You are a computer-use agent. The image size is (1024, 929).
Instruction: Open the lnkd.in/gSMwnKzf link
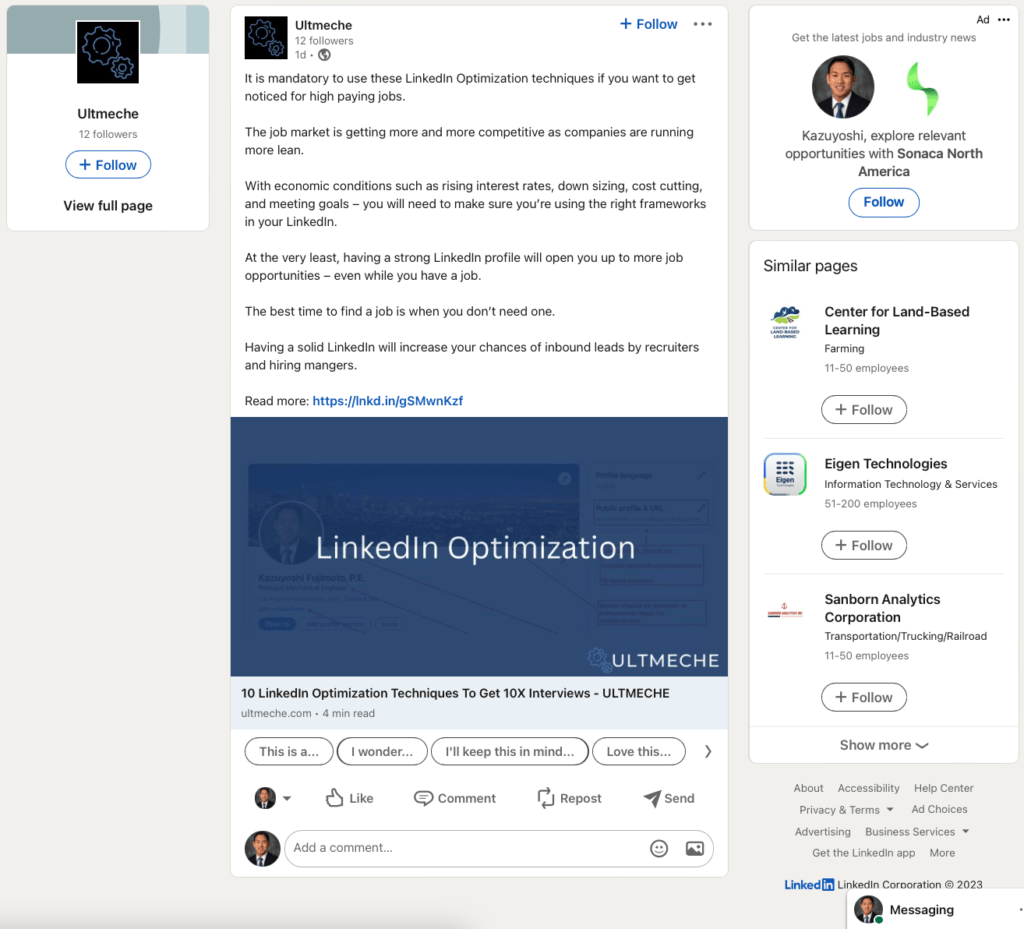tap(387, 401)
